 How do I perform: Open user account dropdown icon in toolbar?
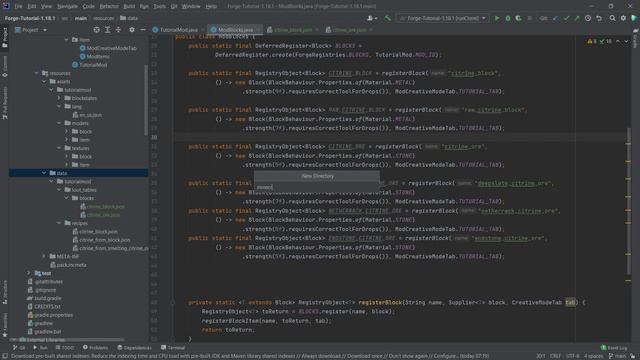(372, 18)
